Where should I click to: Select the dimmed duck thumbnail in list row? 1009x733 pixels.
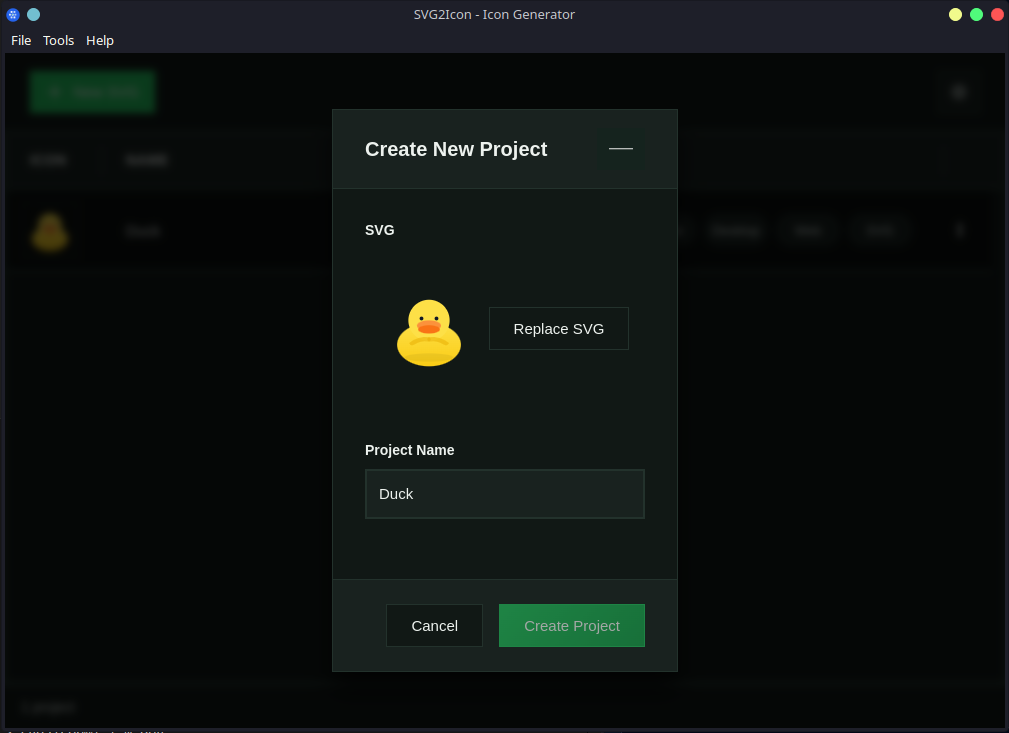click(x=49, y=231)
